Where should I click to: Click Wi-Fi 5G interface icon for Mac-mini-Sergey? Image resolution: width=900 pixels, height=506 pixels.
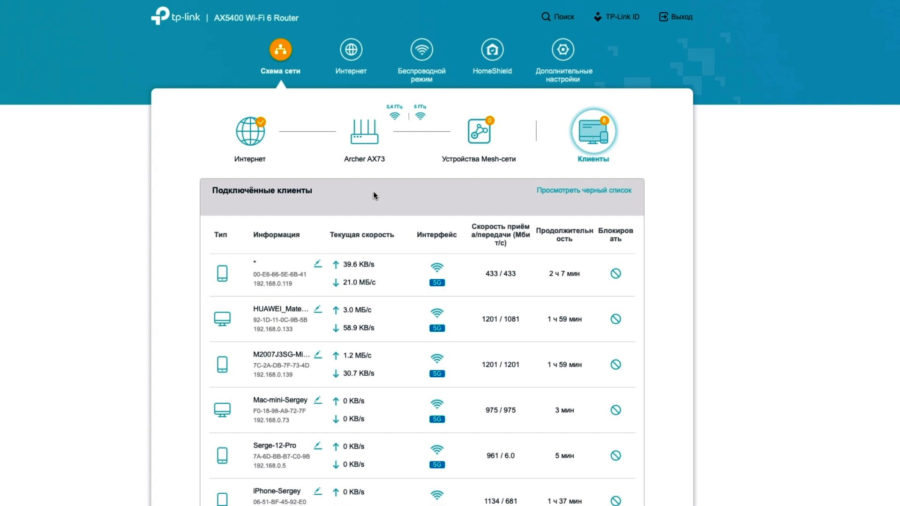click(437, 411)
